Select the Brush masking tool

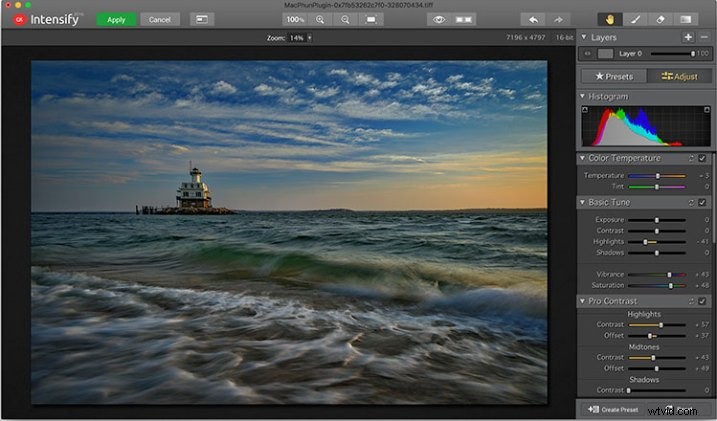tap(635, 20)
